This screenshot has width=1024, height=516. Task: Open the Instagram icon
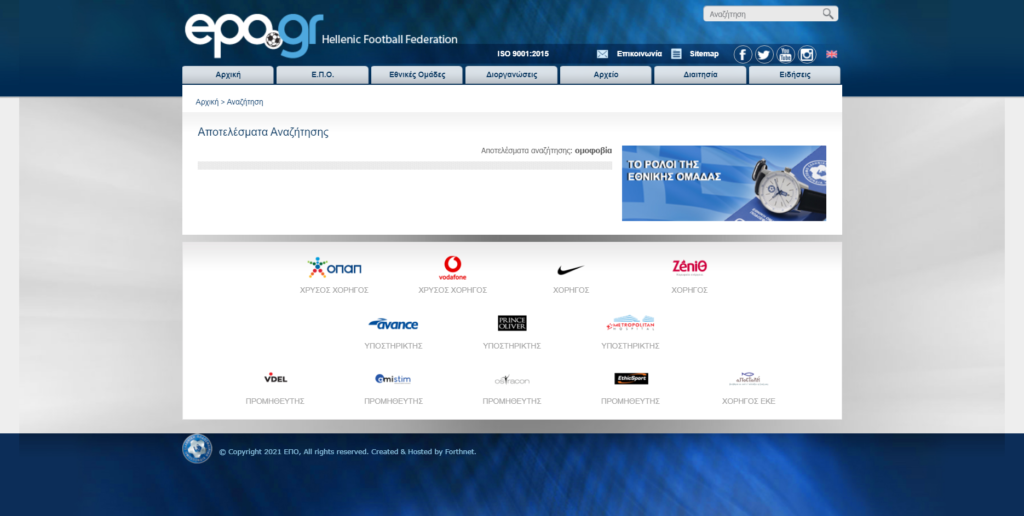click(x=807, y=54)
